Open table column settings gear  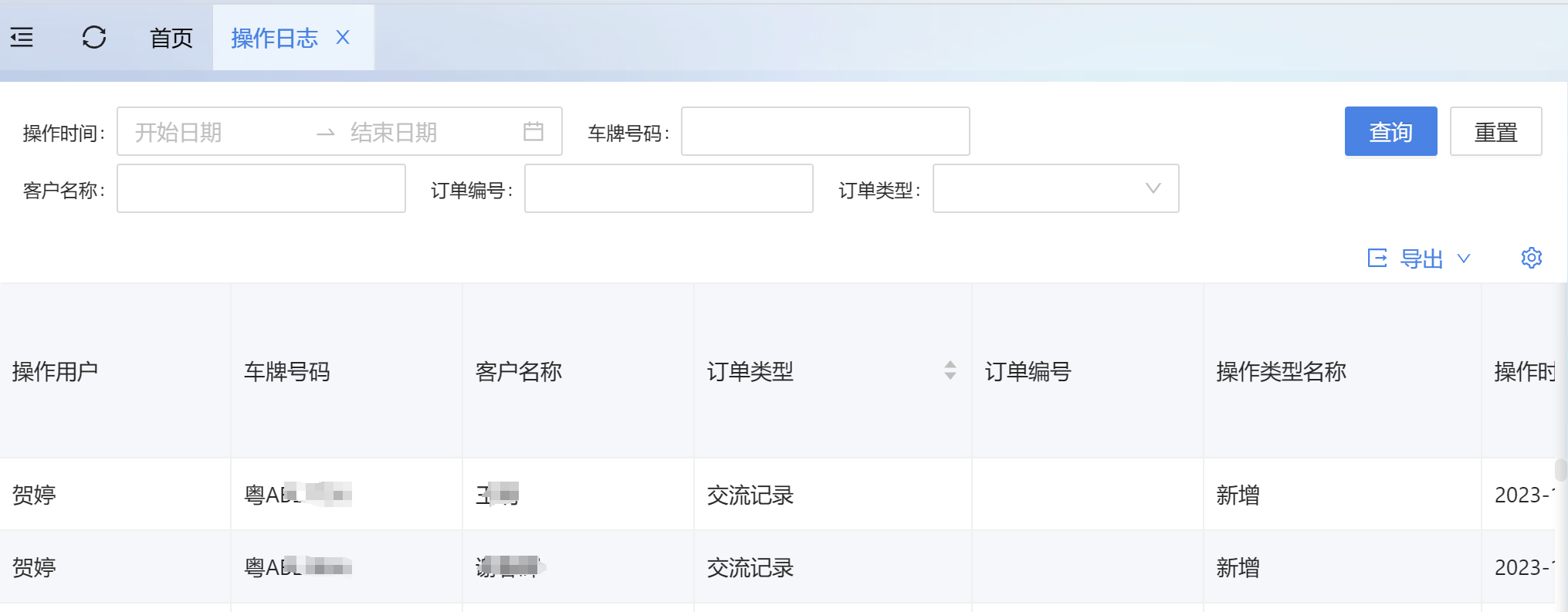(1531, 258)
